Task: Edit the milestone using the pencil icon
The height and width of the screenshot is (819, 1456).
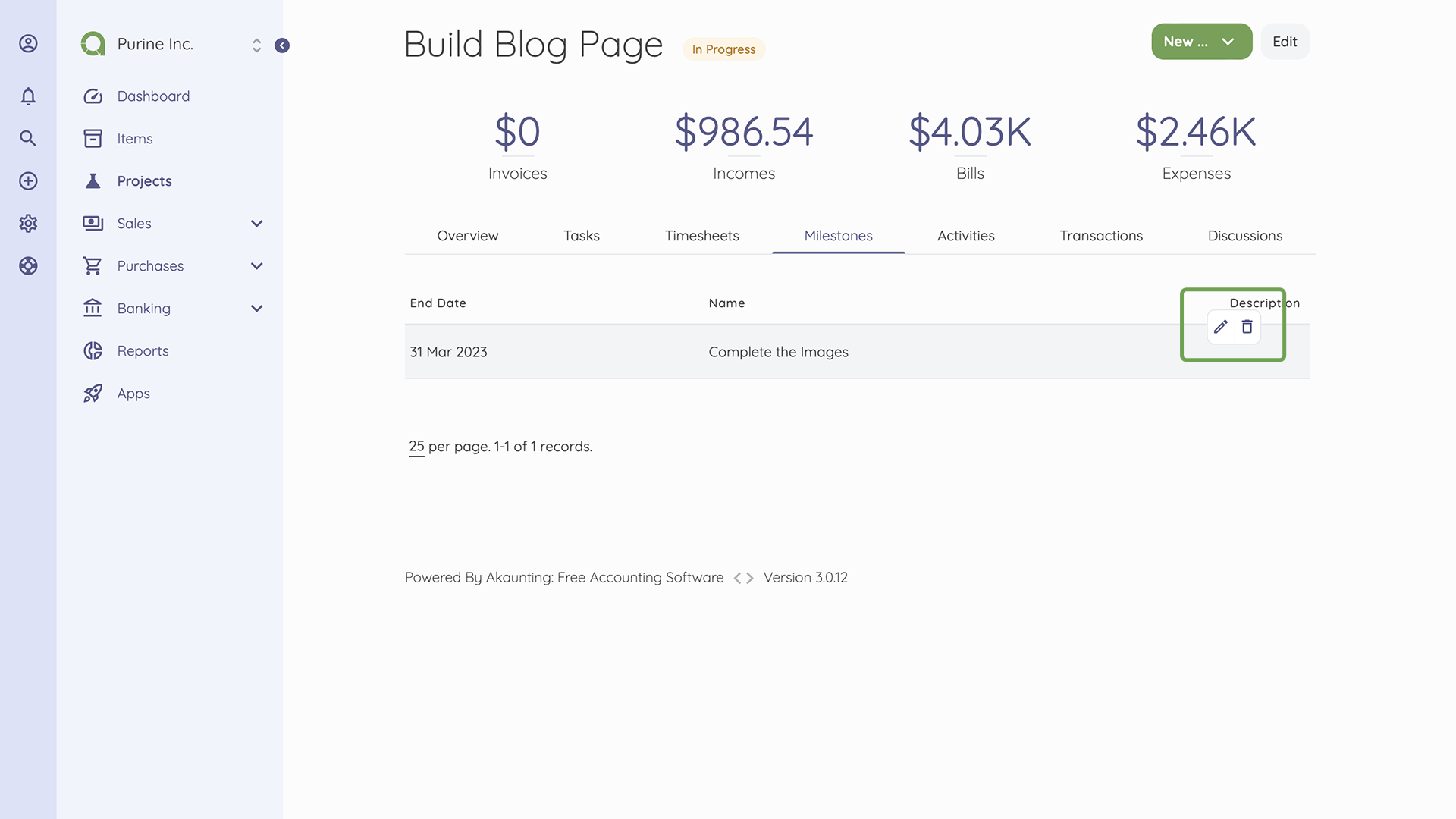Action: (x=1220, y=327)
